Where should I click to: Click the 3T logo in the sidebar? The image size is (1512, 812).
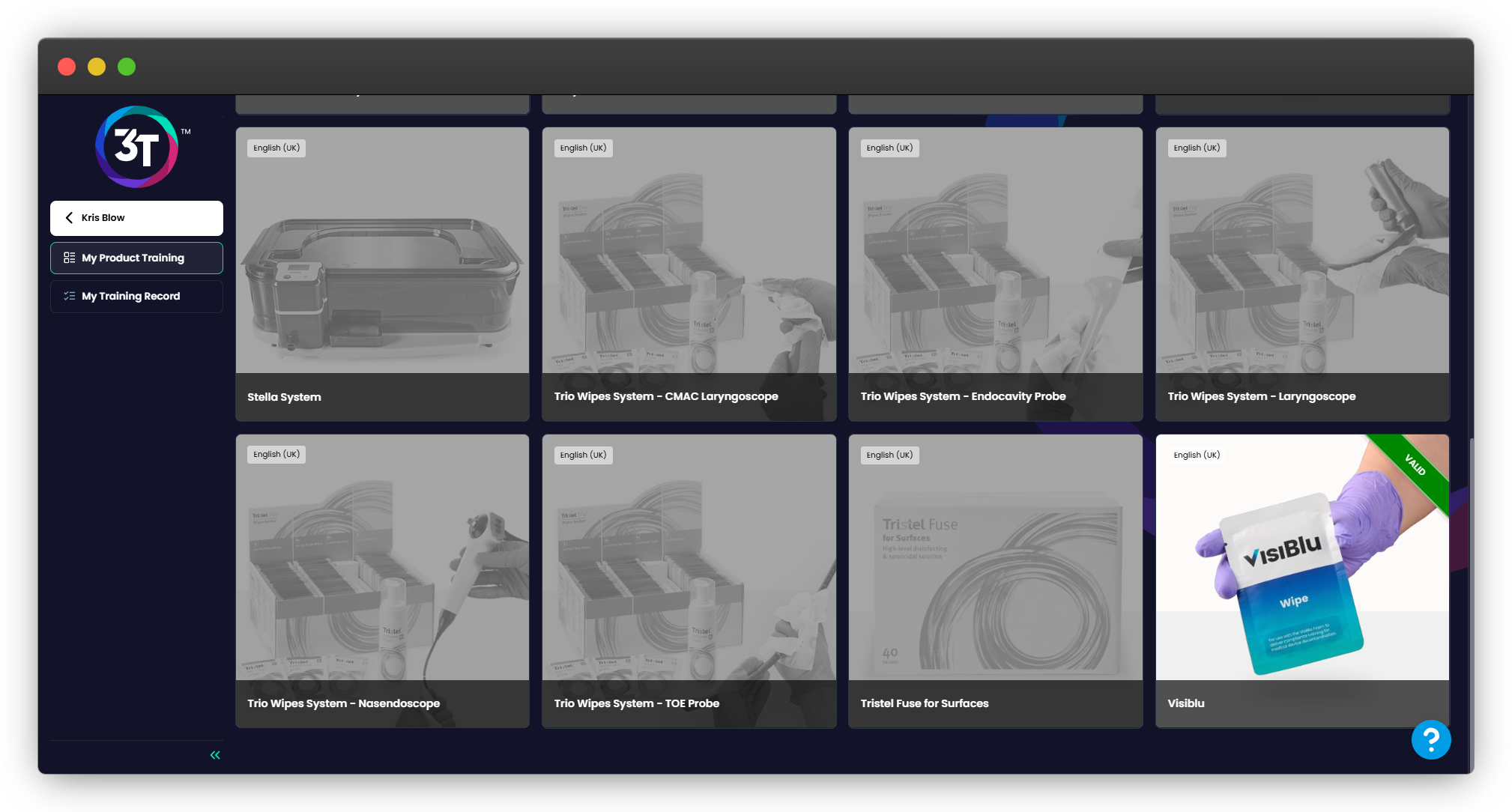137,147
